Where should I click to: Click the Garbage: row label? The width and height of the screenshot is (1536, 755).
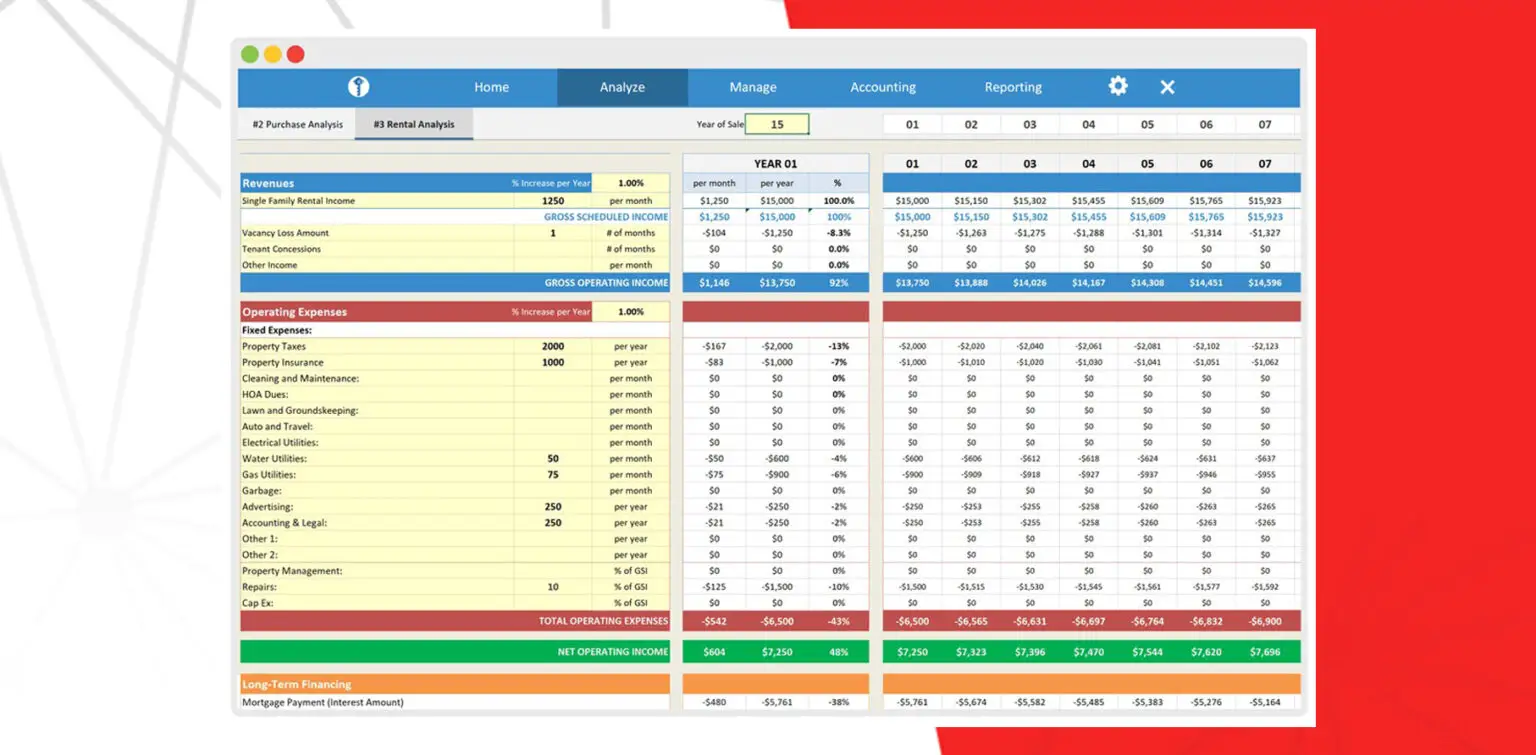coord(262,490)
